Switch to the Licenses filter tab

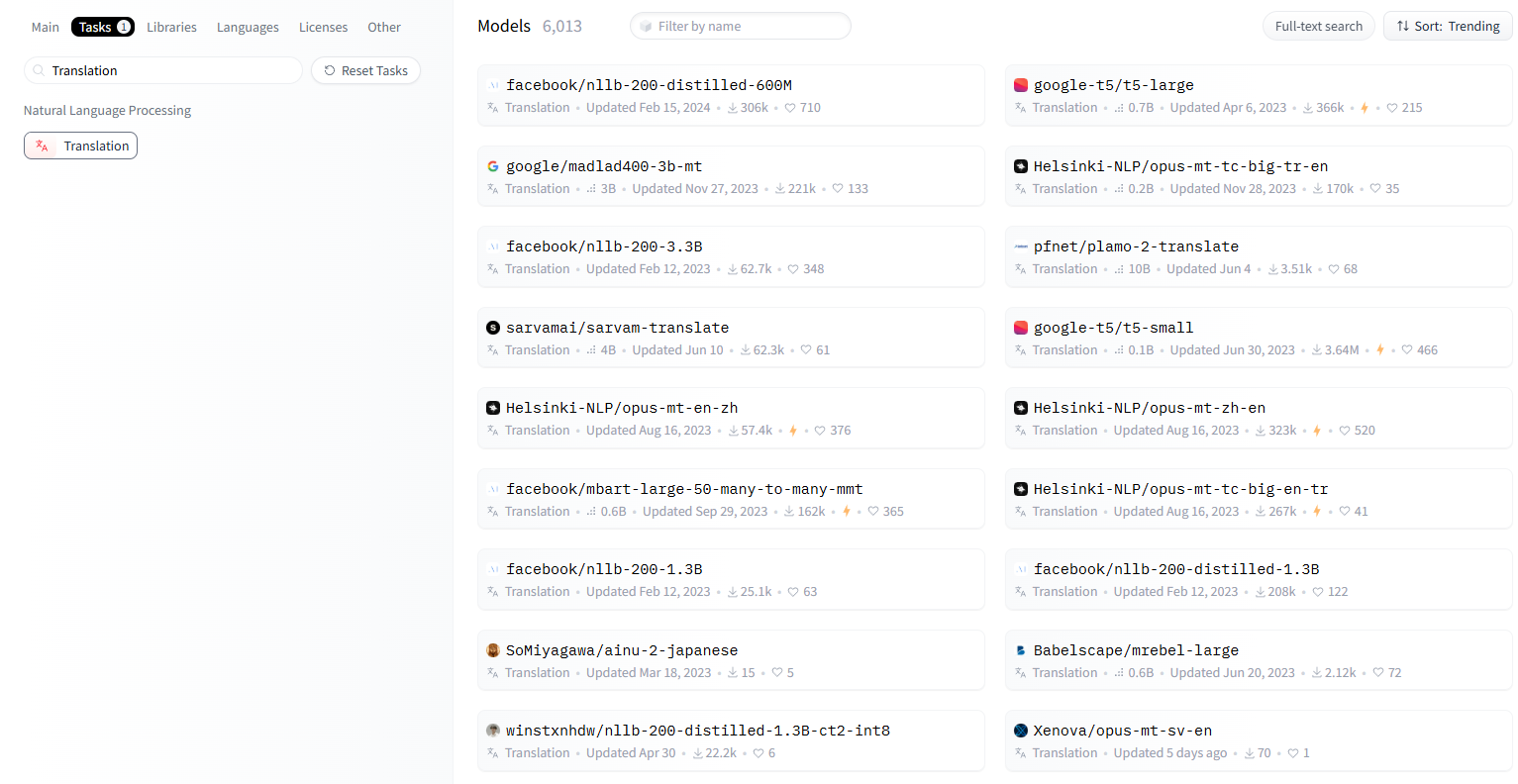(323, 27)
